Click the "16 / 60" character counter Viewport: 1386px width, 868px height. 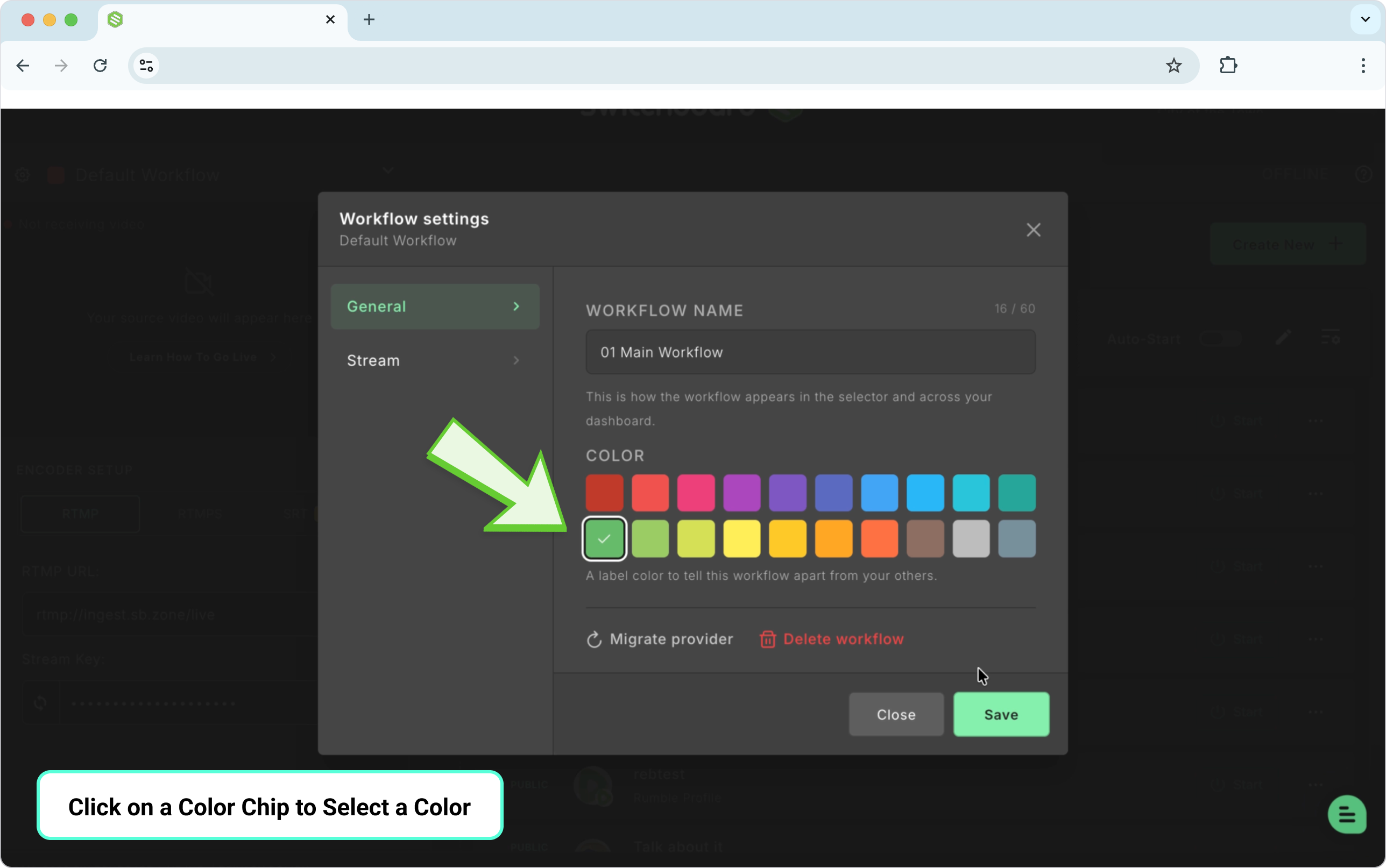1015,309
